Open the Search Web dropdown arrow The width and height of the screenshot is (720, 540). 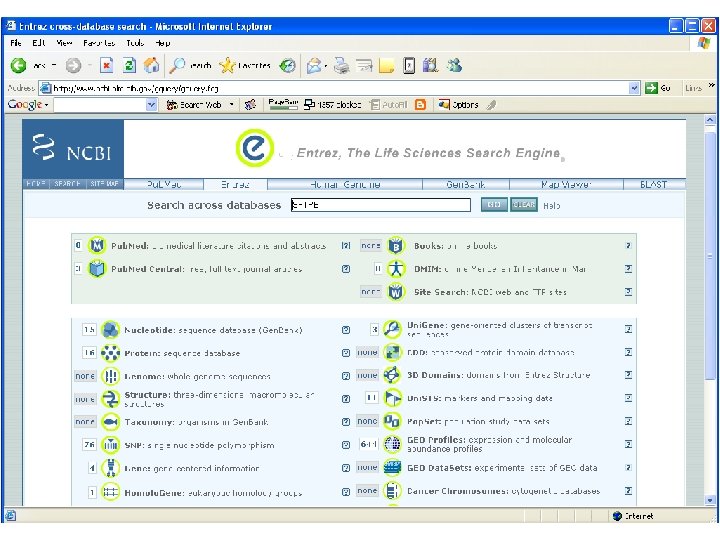pyautogui.click(x=231, y=105)
